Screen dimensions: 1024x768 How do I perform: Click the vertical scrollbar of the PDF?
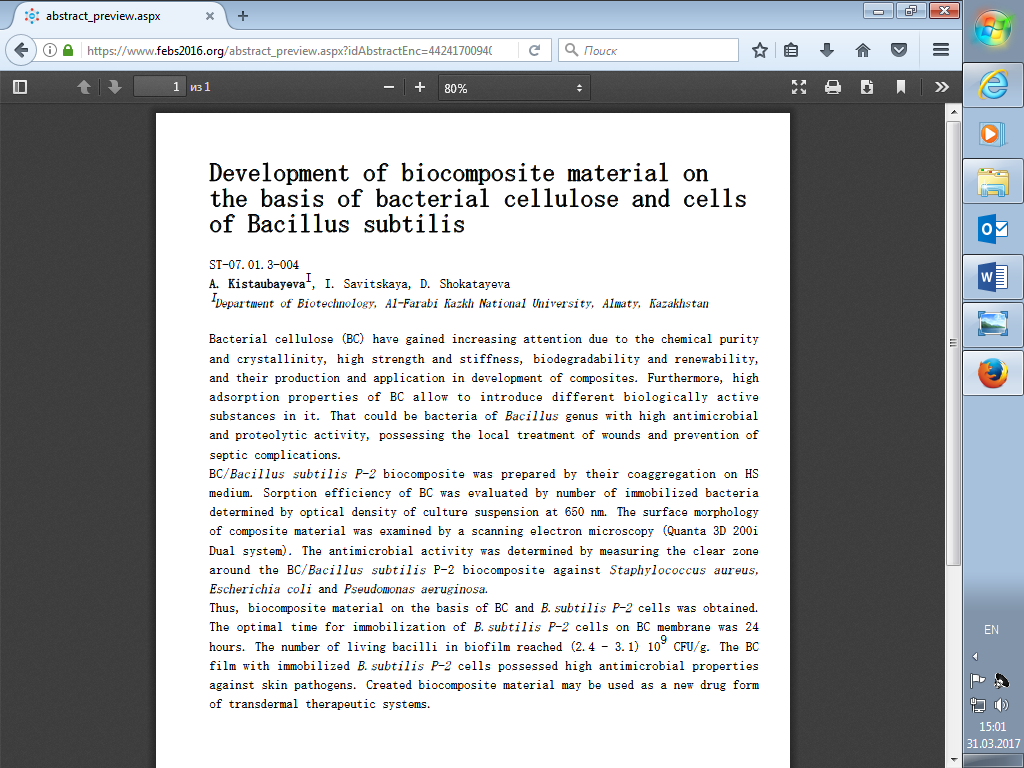953,400
